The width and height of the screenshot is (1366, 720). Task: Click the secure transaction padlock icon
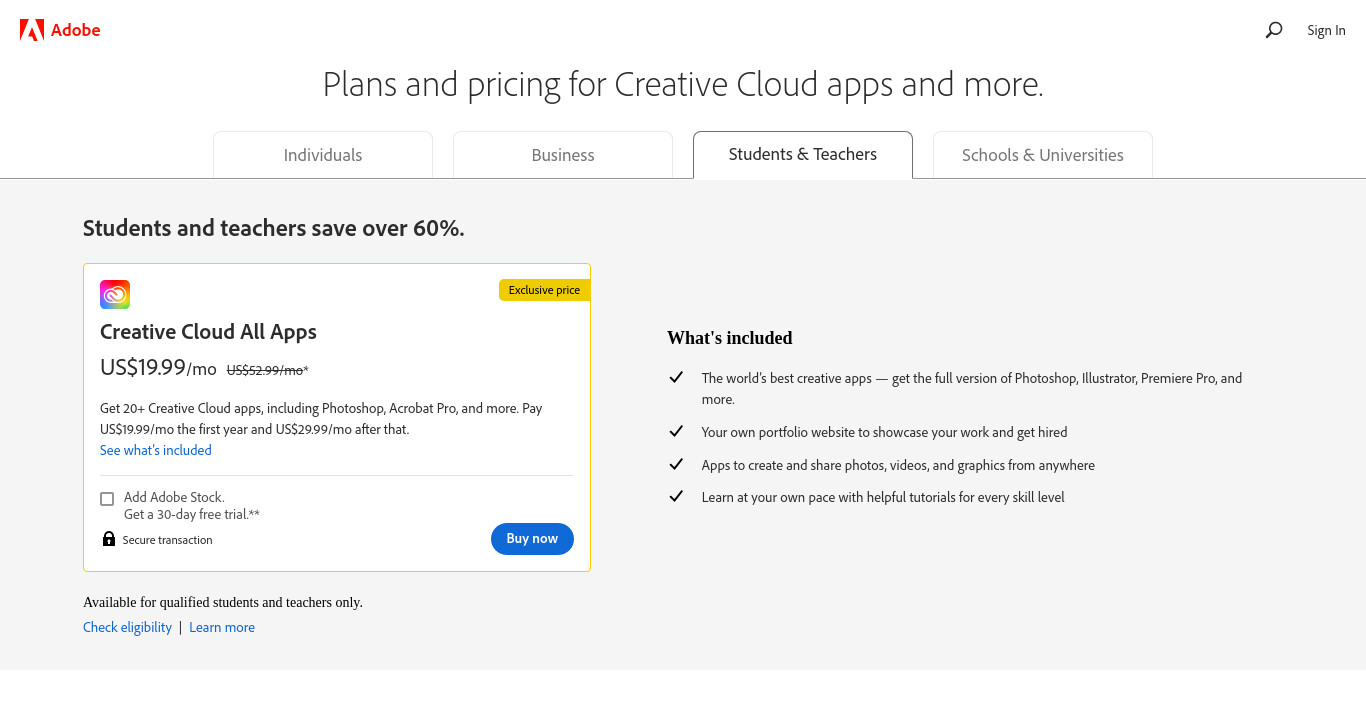pos(109,539)
